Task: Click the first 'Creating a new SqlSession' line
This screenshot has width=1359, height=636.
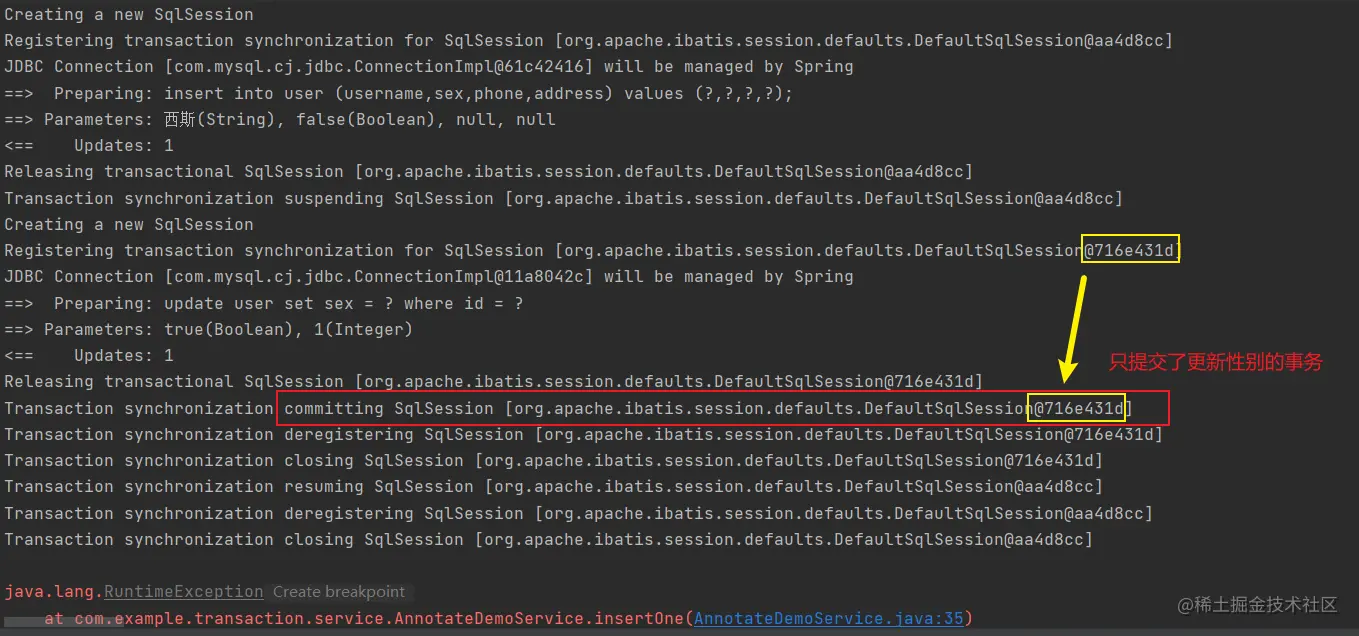Action: [x=129, y=15]
